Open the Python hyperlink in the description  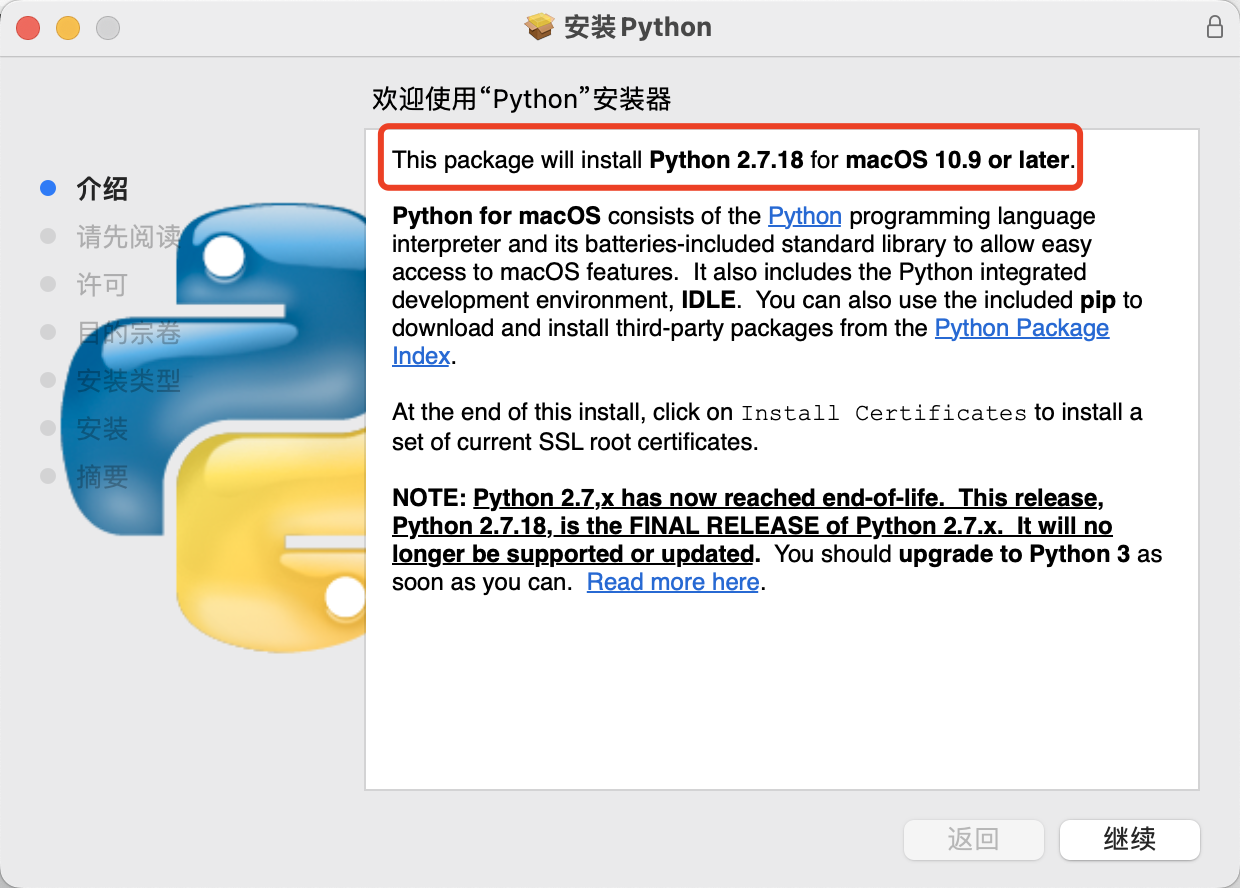(805, 216)
